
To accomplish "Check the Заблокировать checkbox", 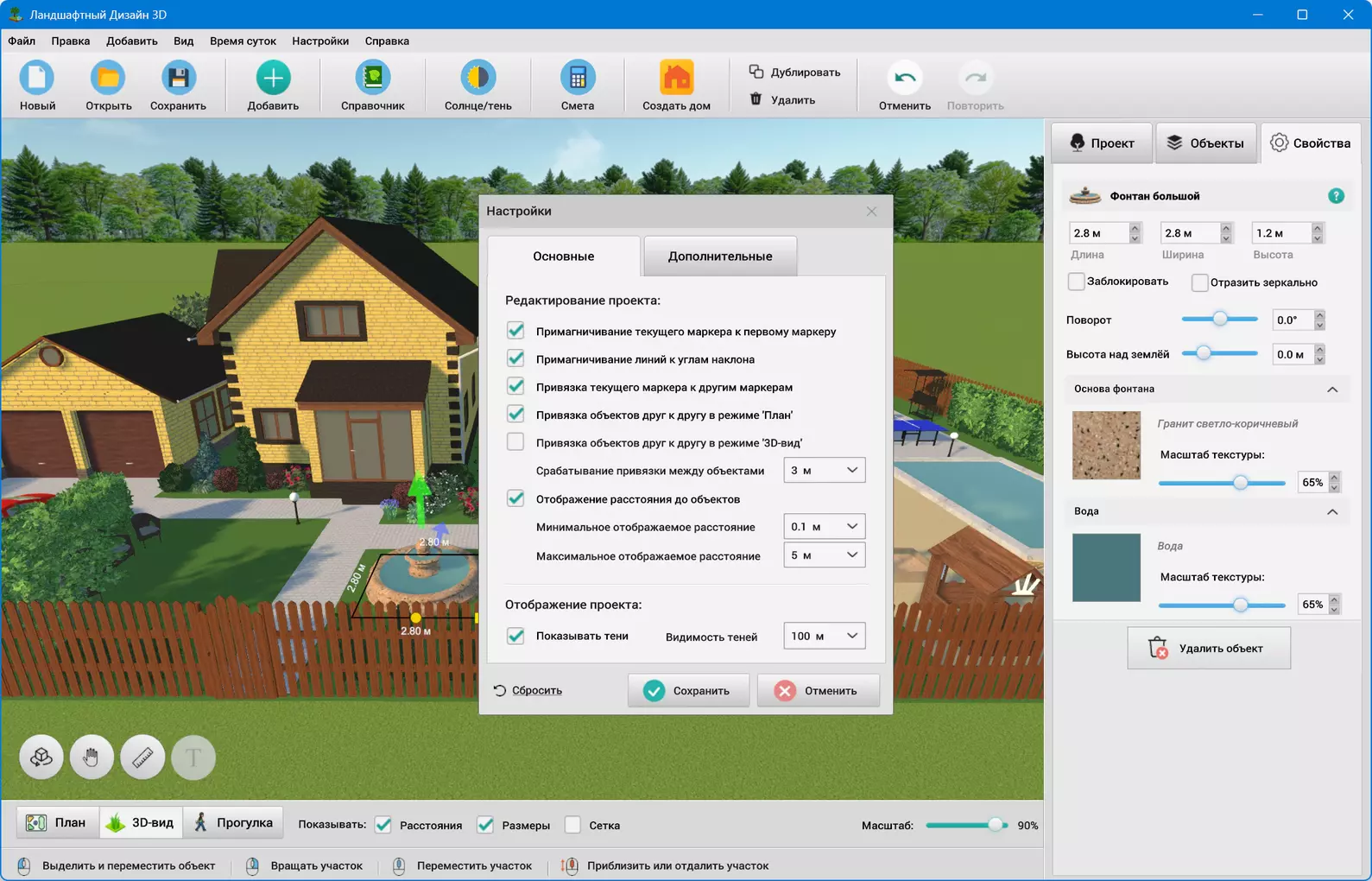I will pyautogui.click(x=1076, y=282).
